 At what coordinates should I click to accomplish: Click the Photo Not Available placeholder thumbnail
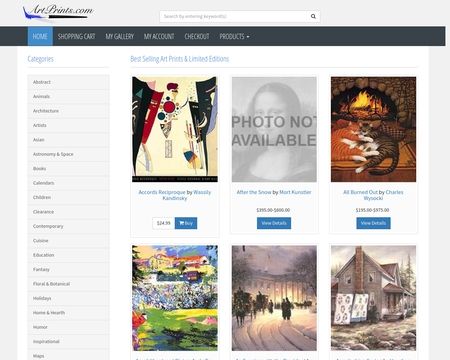[274, 129]
